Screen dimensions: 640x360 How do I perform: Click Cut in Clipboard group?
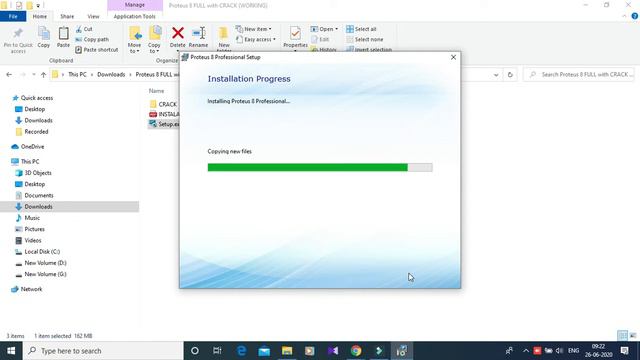coord(84,29)
